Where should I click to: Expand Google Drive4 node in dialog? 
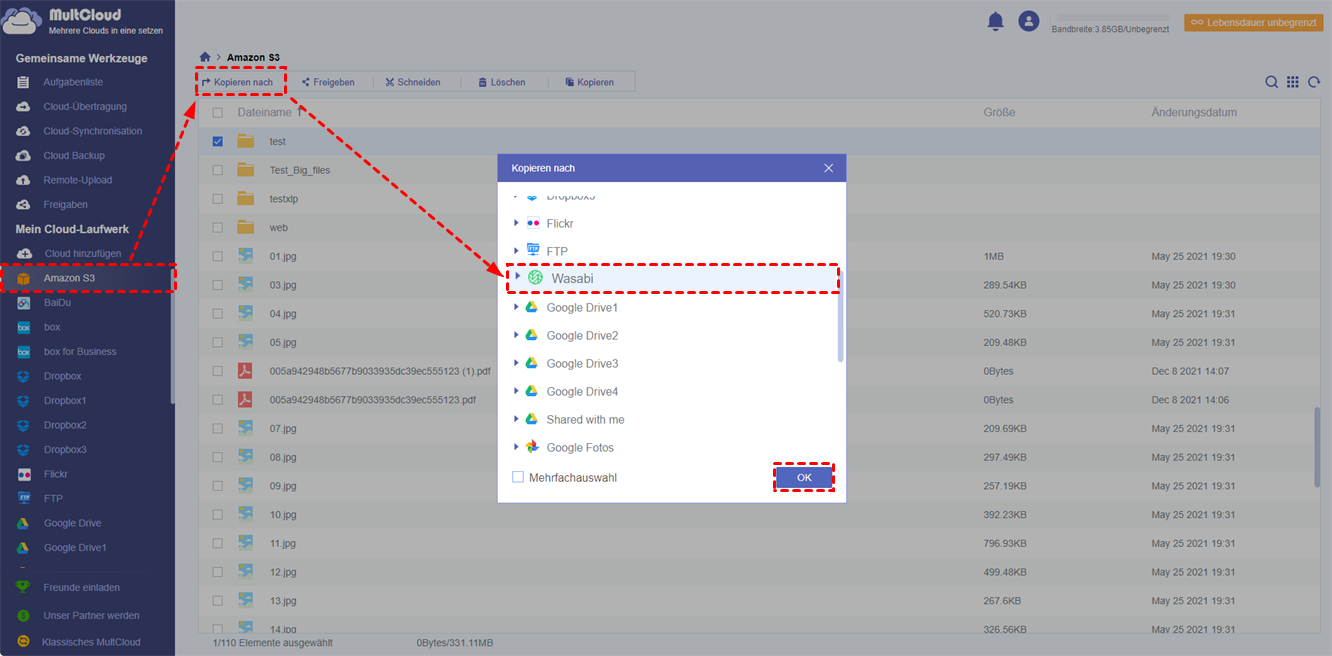516,391
